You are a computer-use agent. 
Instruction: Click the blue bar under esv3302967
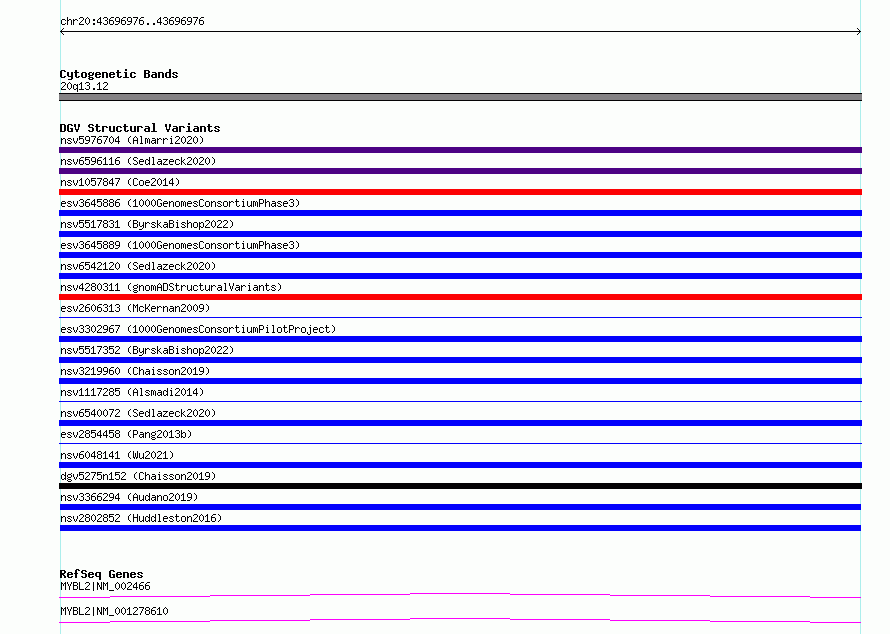(x=460, y=339)
